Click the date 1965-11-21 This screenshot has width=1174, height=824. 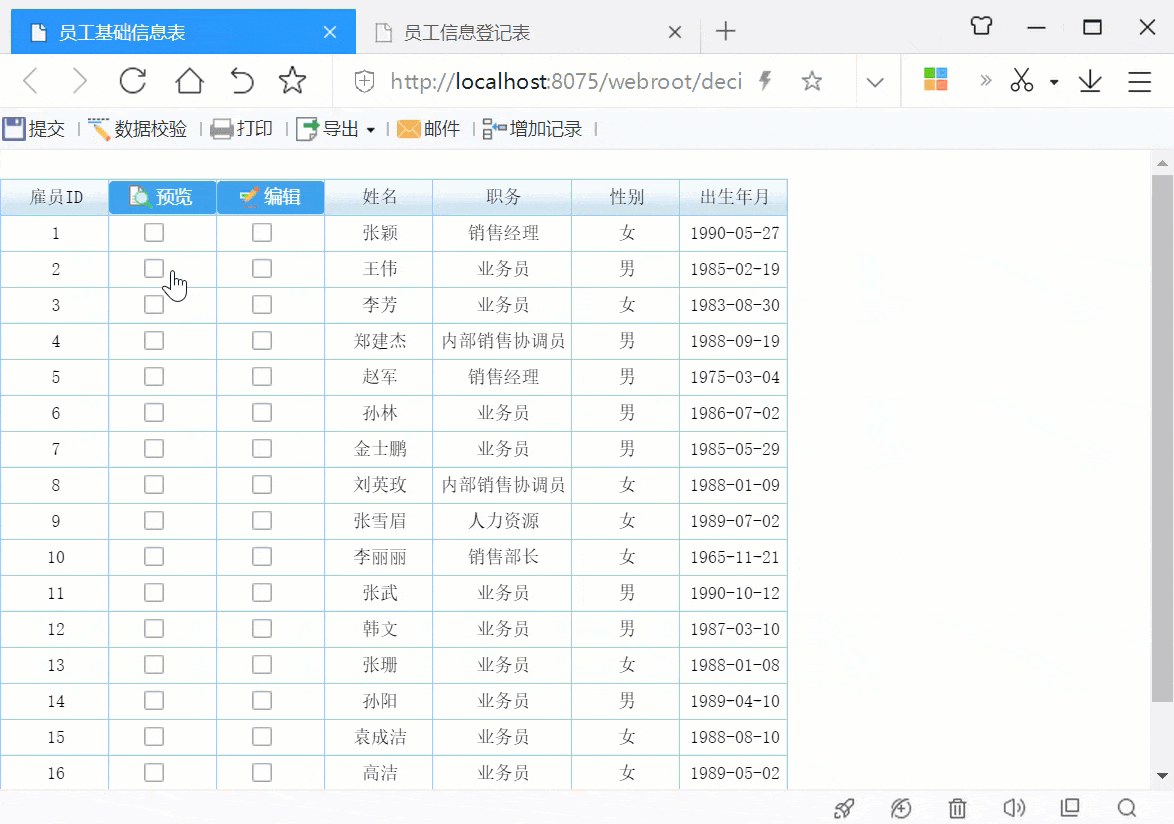(x=734, y=557)
